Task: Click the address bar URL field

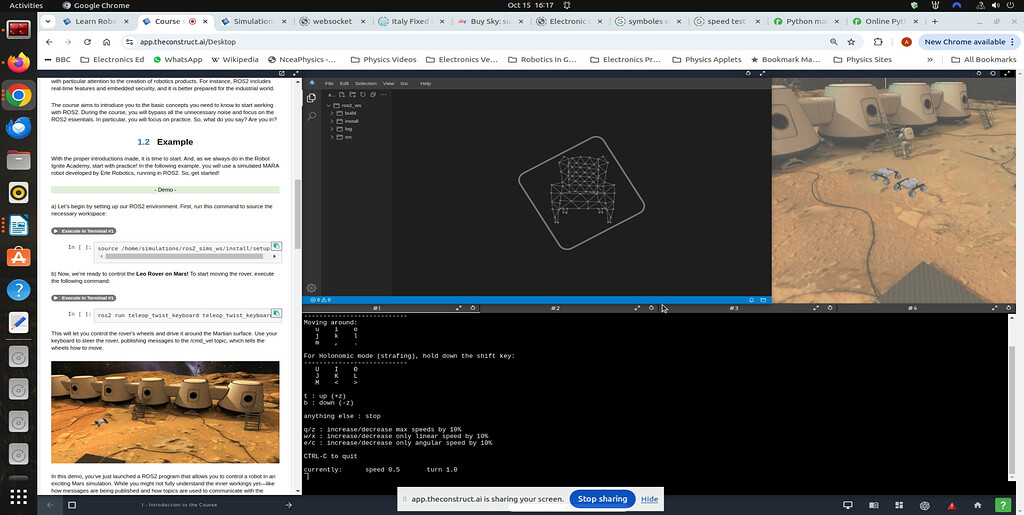Action: (477, 42)
